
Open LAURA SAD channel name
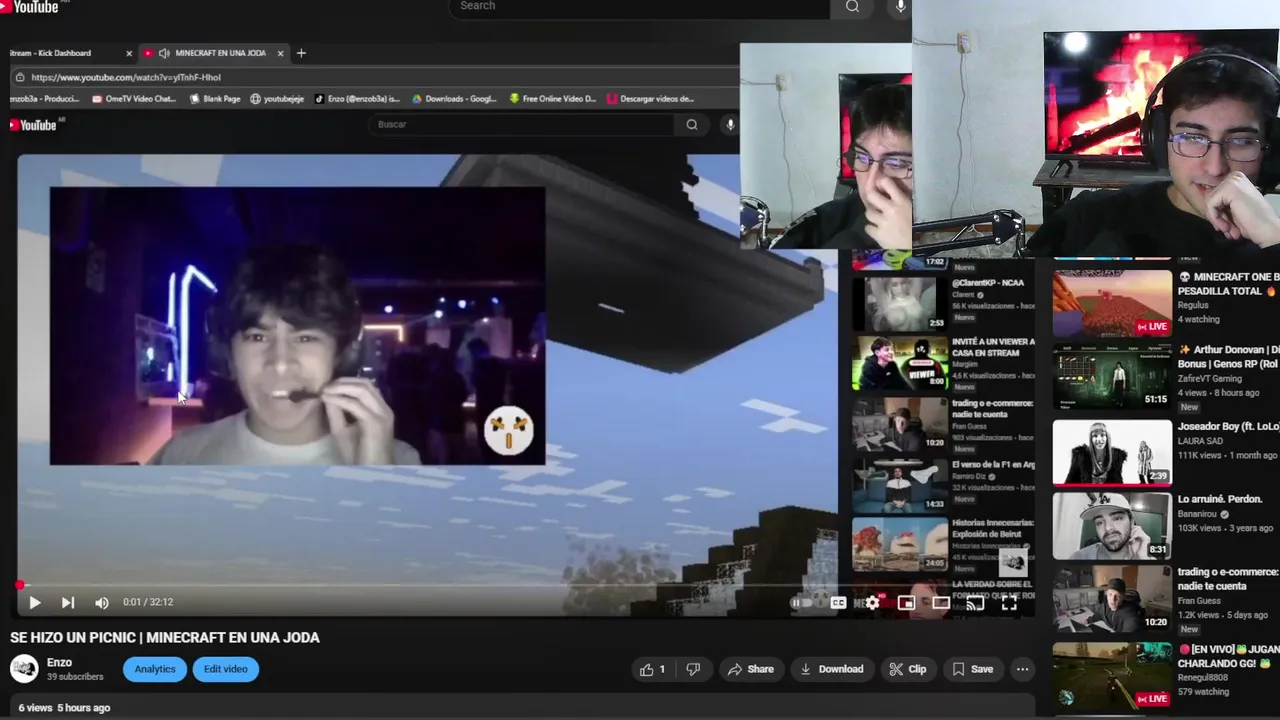click(x=1200, y=440)
